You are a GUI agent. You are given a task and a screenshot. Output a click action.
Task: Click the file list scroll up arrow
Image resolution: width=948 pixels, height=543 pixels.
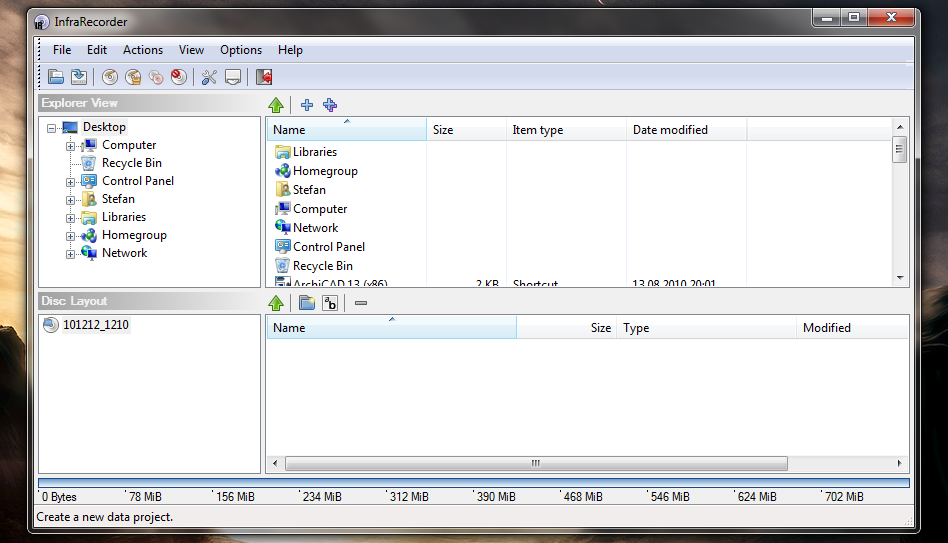click(900, 126)
